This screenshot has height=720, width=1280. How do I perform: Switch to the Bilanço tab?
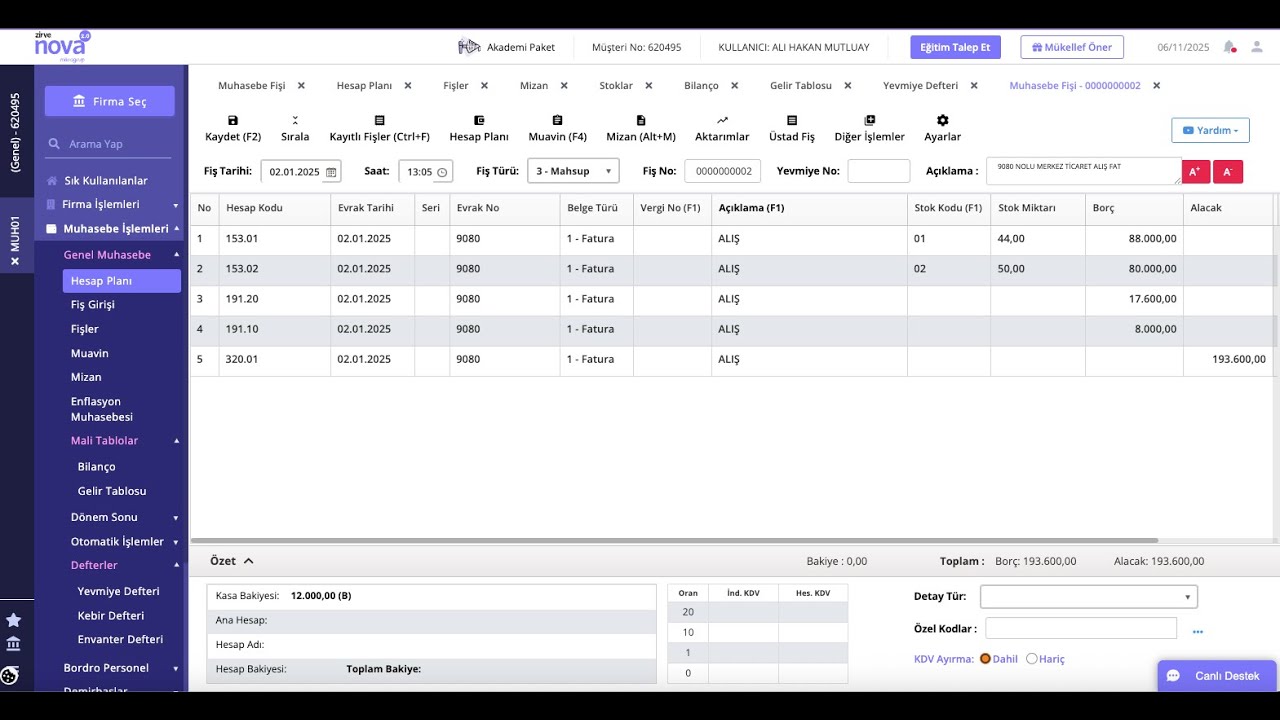[701, 86]
